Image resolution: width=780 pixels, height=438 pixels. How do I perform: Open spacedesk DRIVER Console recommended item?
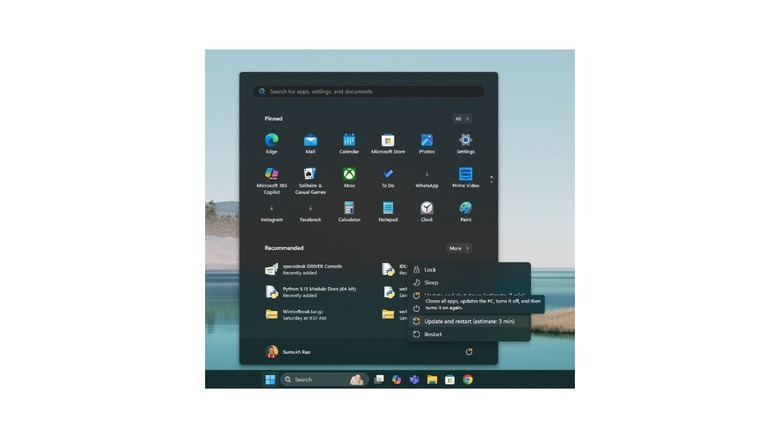[x=304, y=269]
